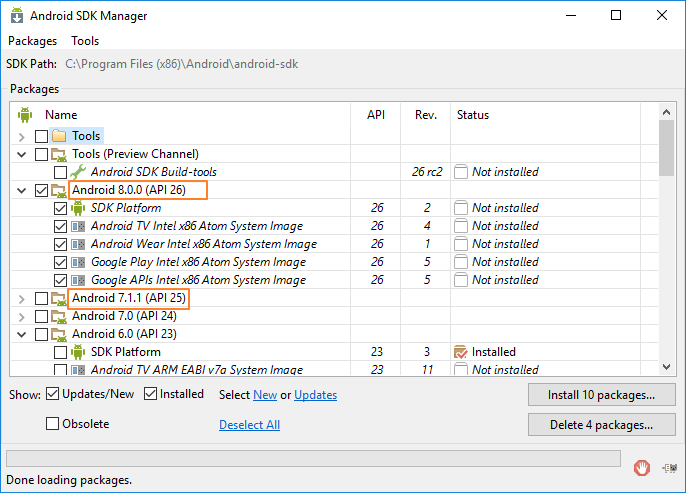Viewport: 686px width, 493px height.
Task: Click Install 10 packages button
Action: click(602, 395)
